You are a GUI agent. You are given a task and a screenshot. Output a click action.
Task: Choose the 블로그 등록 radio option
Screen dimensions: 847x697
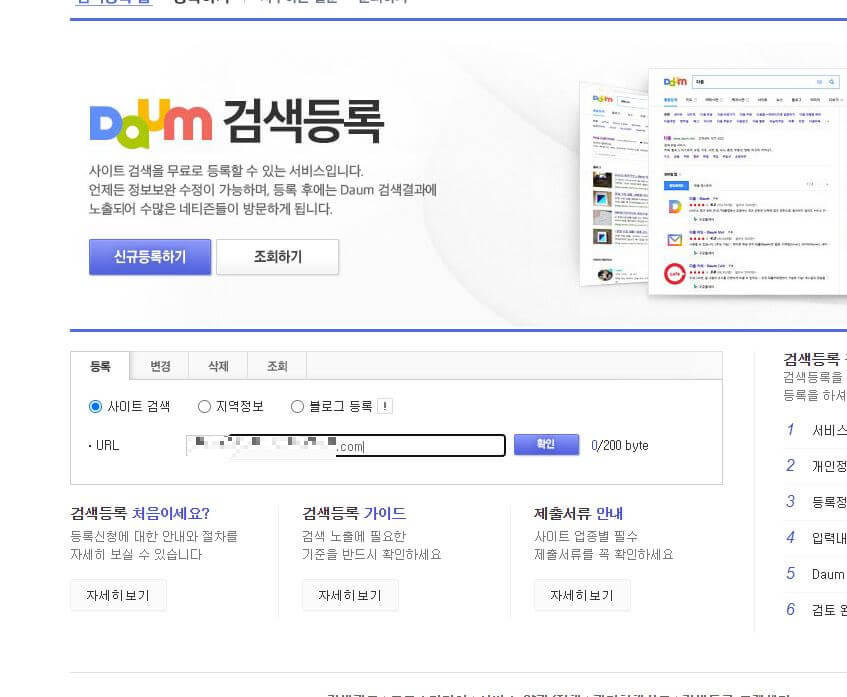tap(297, 406)
